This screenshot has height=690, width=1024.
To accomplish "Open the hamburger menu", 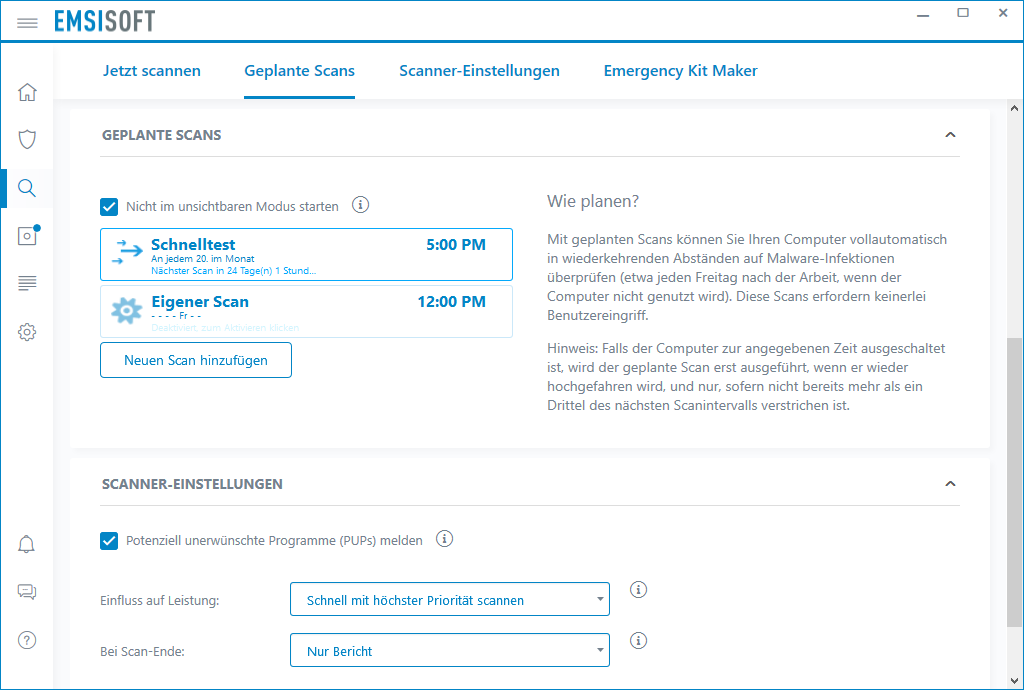I will tap(27, 23).
